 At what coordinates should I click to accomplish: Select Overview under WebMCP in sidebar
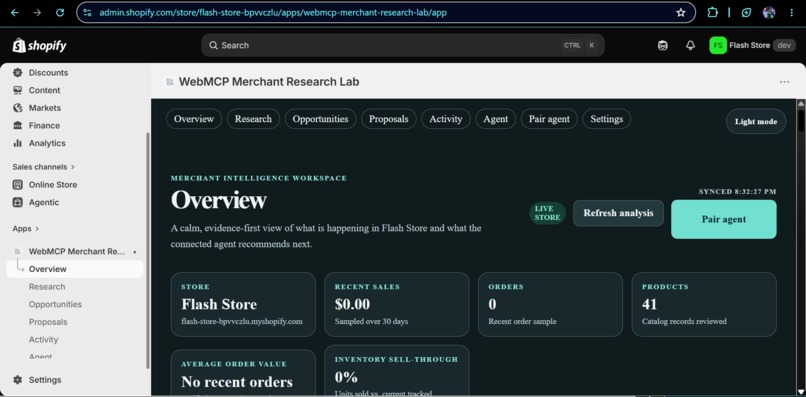click(75, 269)
